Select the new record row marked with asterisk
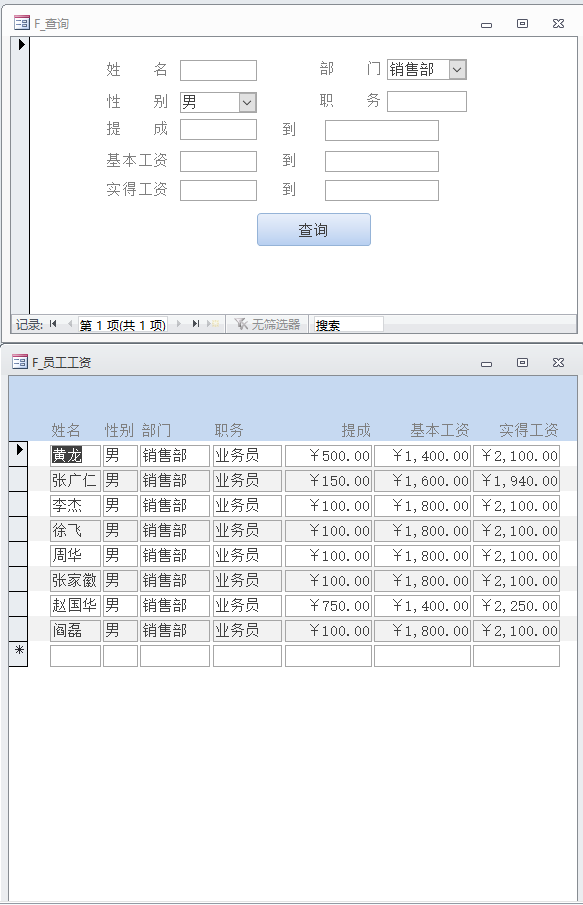 [x=18, y=655]
